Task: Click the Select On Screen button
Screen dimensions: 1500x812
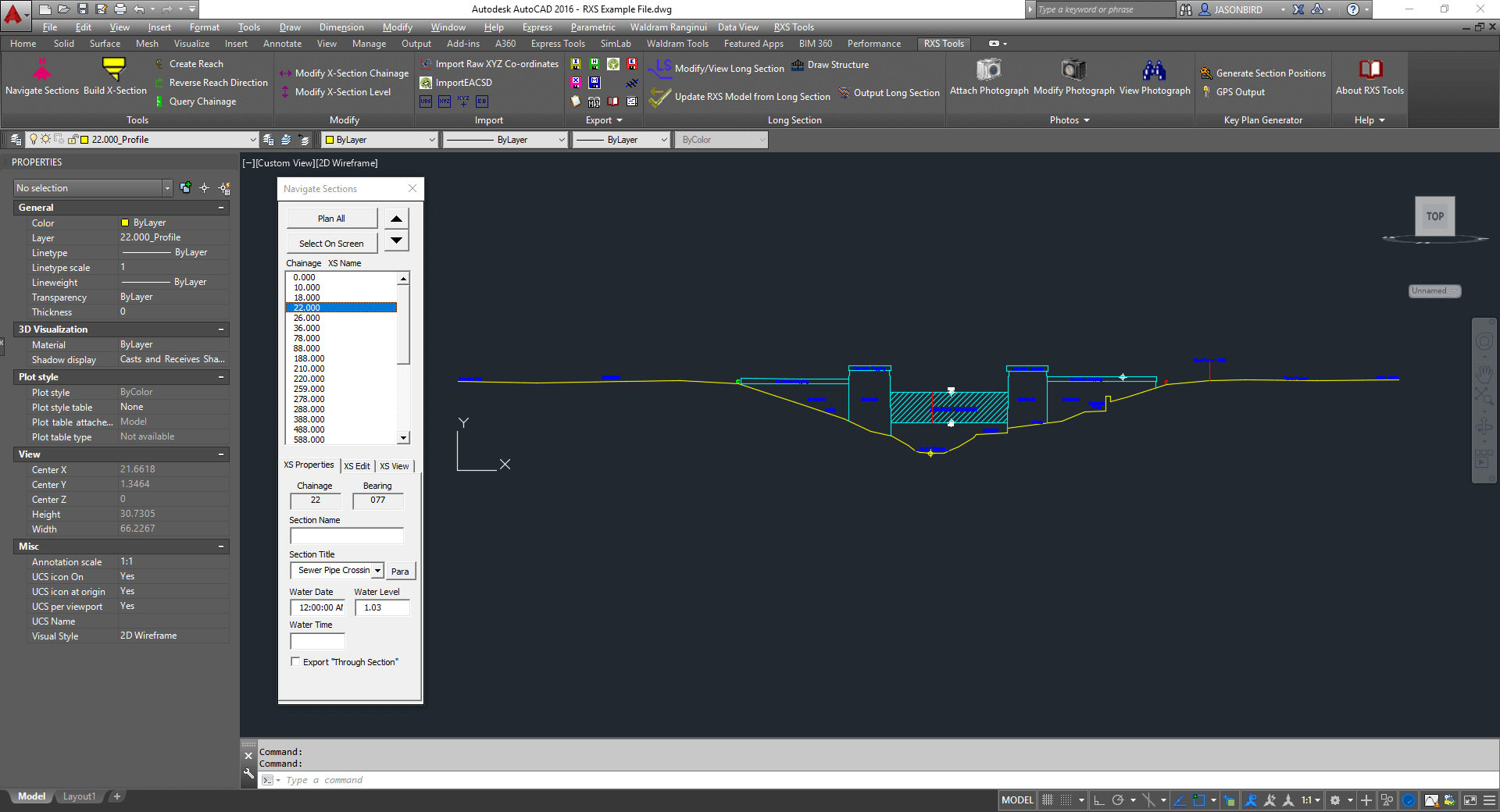Action: point(331,244)
